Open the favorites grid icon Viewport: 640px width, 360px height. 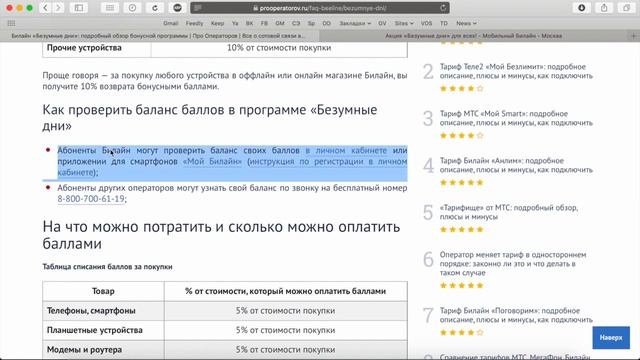coord(11,23)
